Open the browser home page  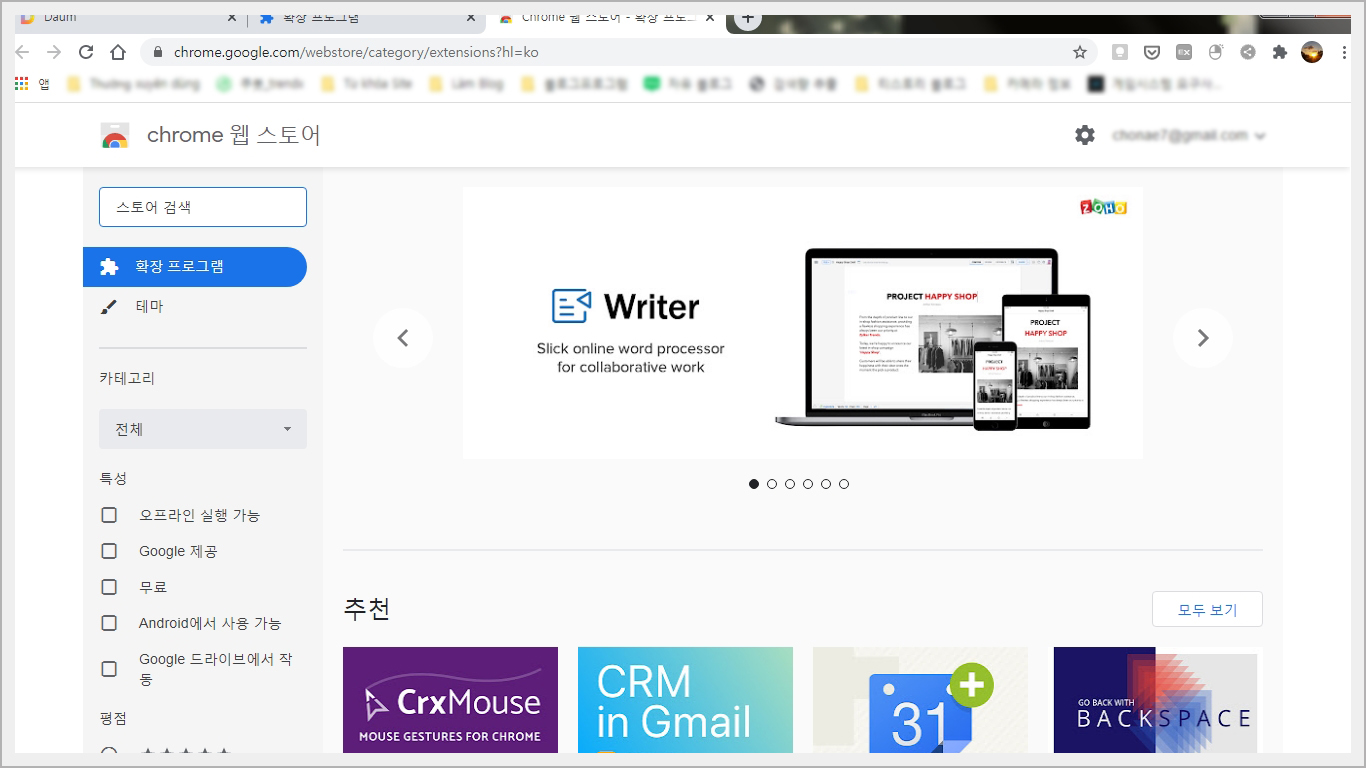(118, 52)
